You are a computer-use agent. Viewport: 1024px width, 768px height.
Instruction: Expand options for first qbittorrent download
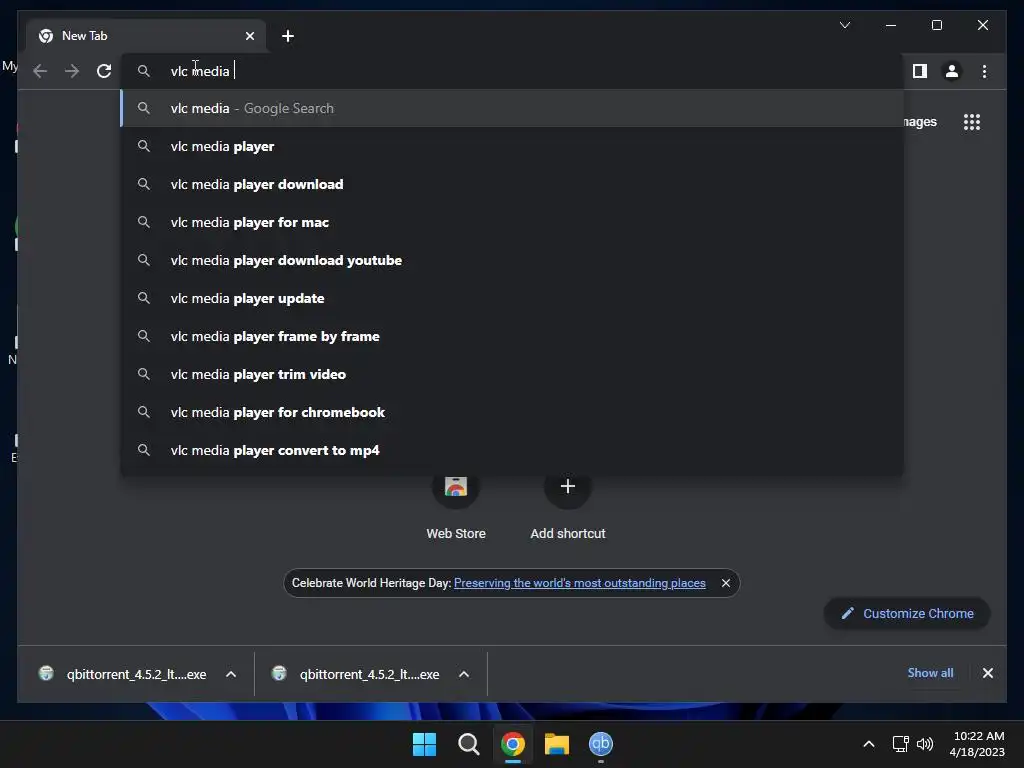[x=231, y=674]
